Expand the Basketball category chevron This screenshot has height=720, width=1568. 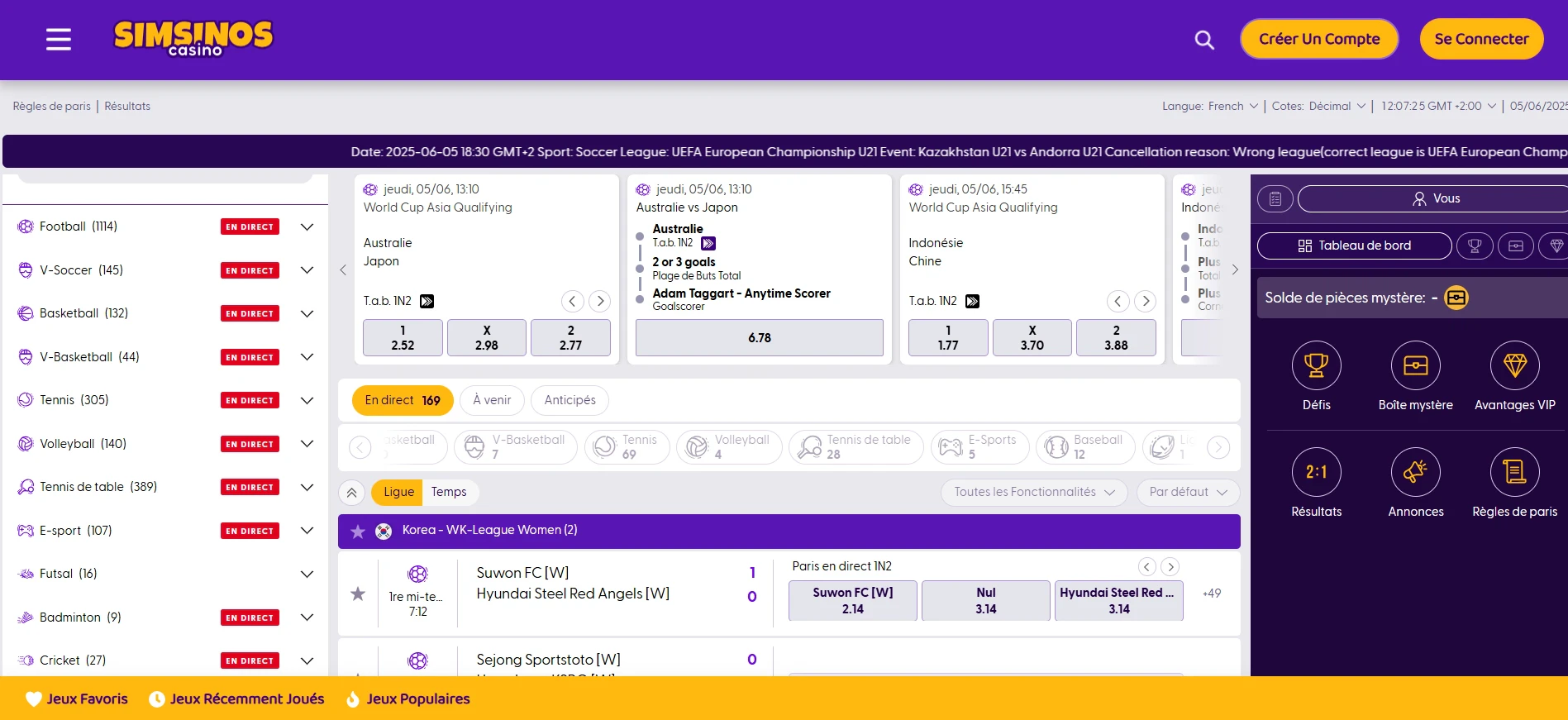tap(307, 313)
